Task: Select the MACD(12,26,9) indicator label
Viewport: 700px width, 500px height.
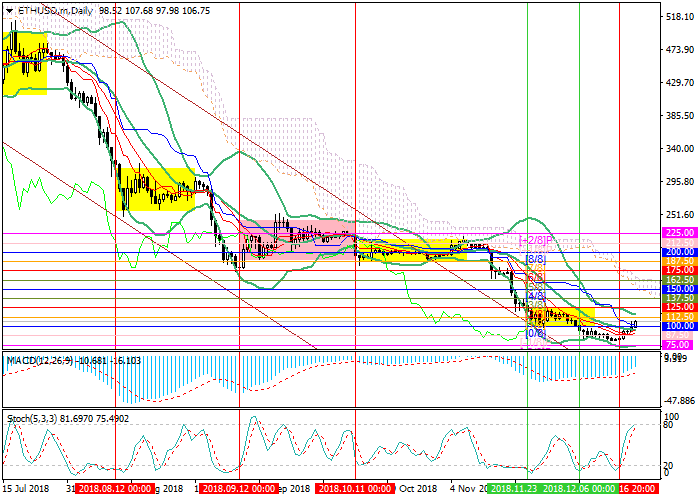Action: 40,359
